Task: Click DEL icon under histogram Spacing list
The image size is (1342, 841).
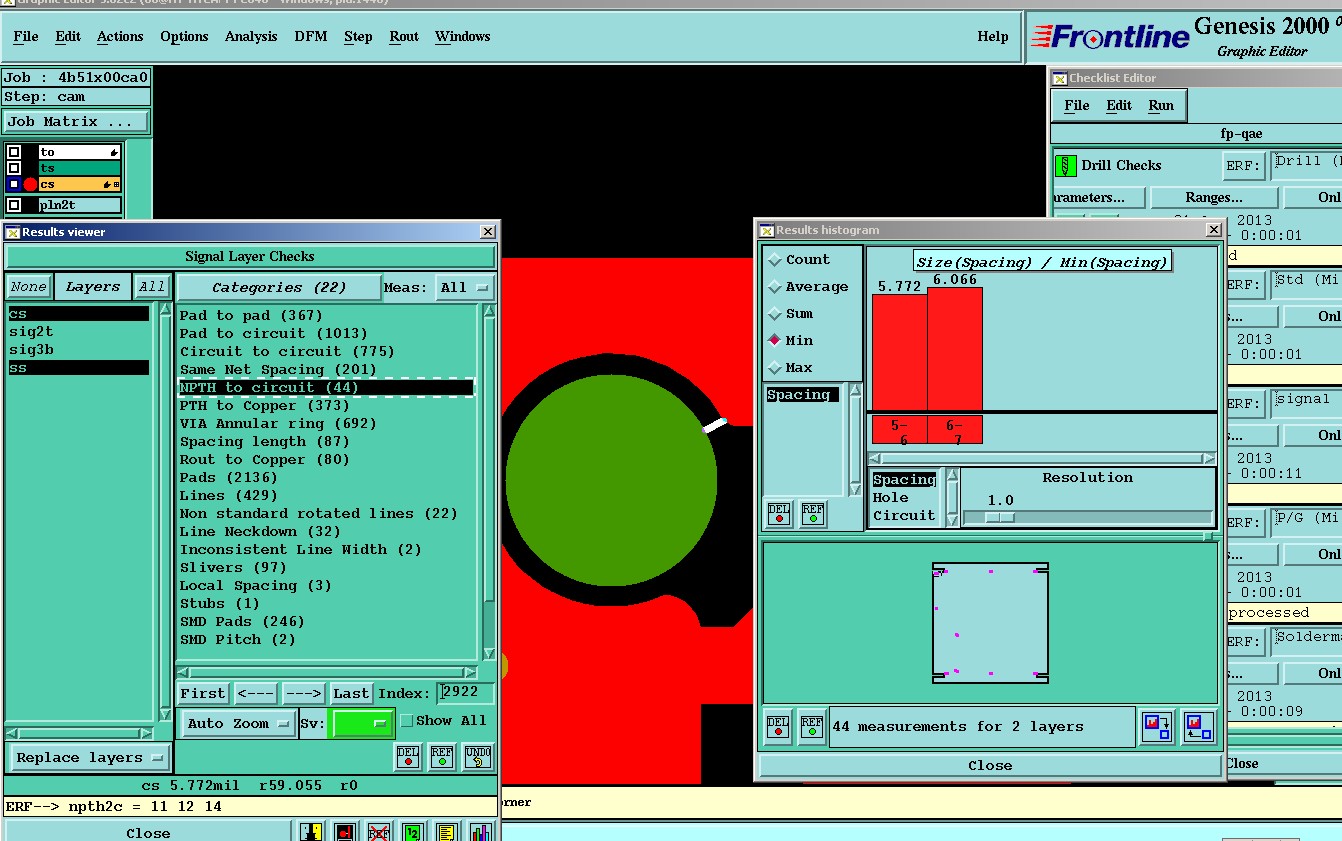Action: click(779, 513)
